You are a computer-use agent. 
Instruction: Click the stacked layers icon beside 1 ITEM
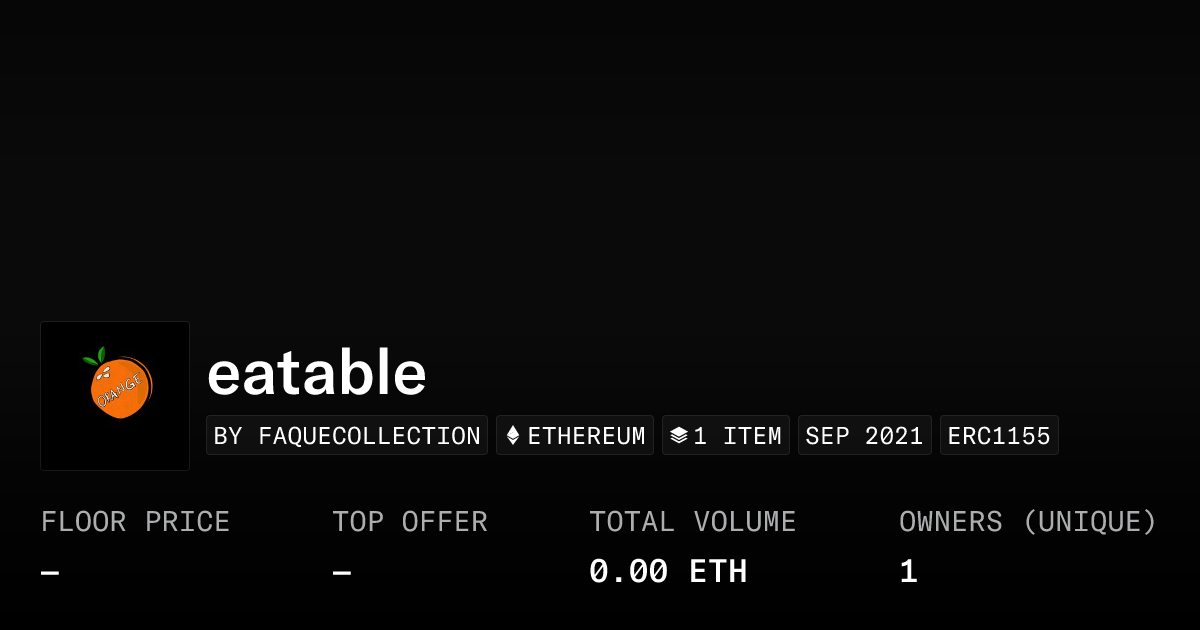point(679,436)
